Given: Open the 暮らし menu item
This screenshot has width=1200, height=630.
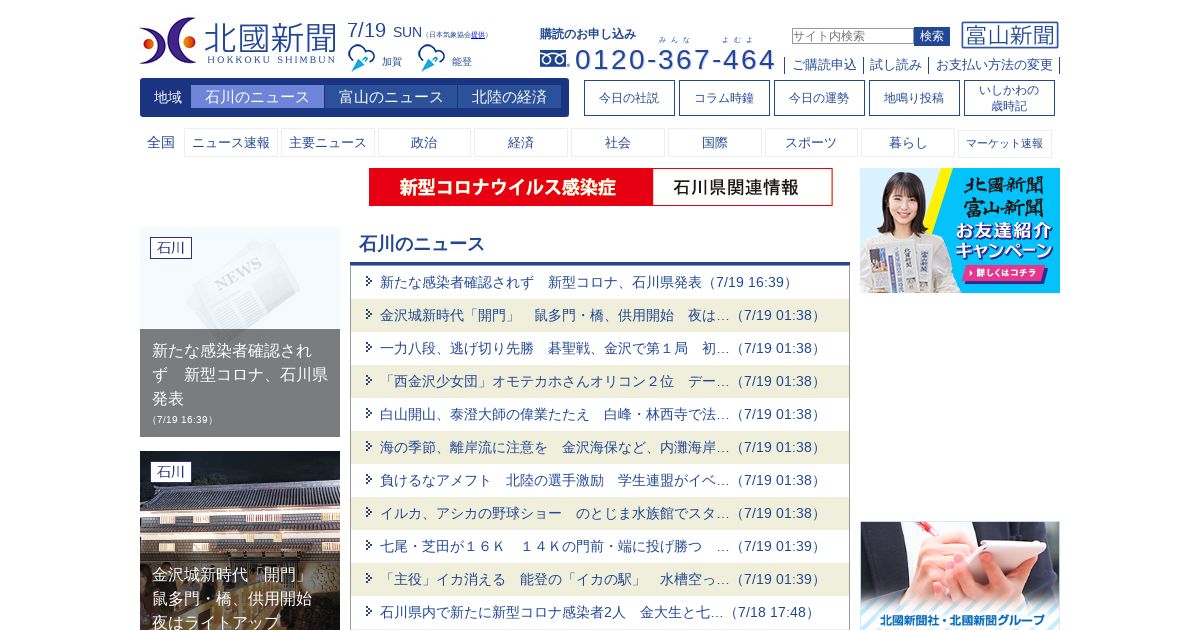Looking at the screenshot, I should tap(908, 143).
